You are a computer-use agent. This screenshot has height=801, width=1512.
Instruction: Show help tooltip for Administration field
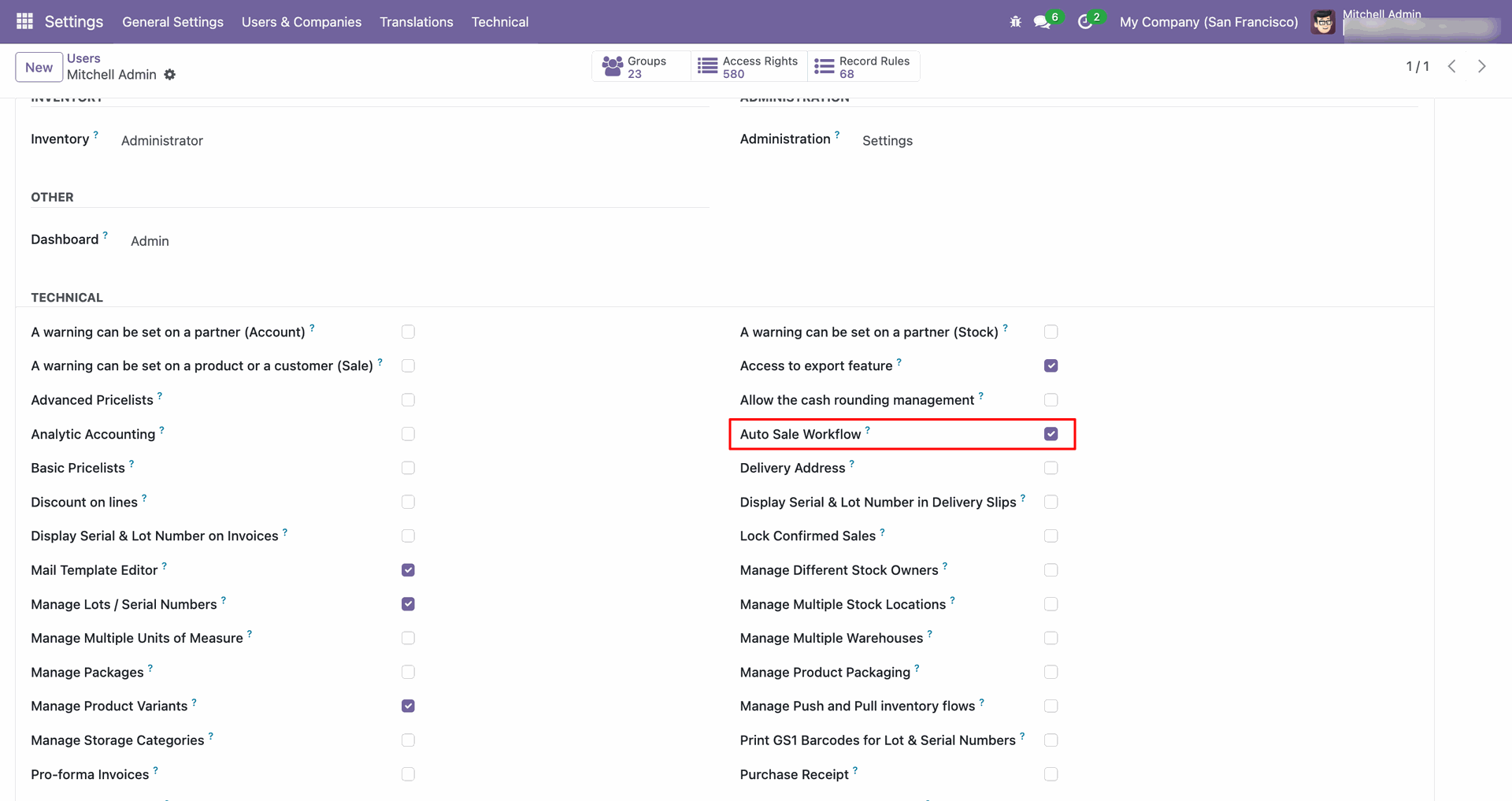pos(837,135)
